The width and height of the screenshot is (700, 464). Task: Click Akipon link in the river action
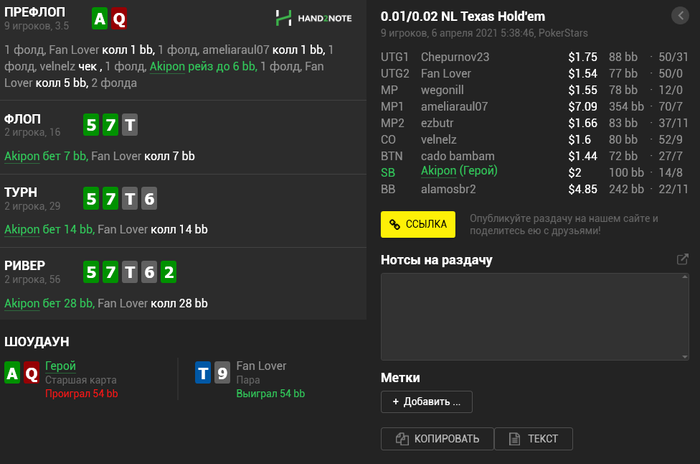pyautogui.click(x=21, y=303)
